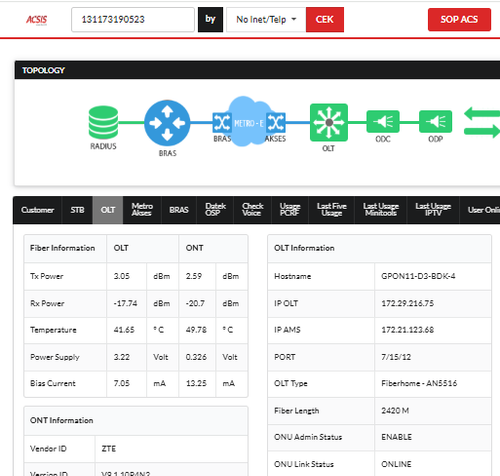The height and width of the screenshot is (476, 500).
Task: Open the Usage PCRF tab
Action: (x=290, y=210)
